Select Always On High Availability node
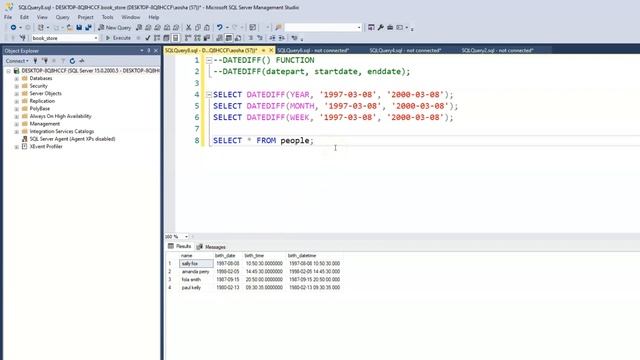The image size is (640, 360). pyautogui.click(x=60, y=116)
